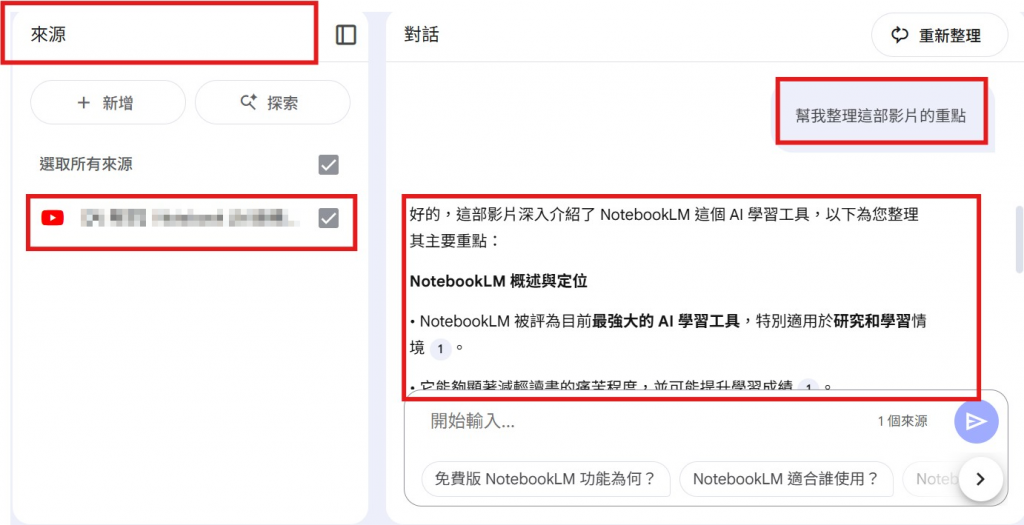Click the chat vertical scrollbar

click(x=1019, y=240)
